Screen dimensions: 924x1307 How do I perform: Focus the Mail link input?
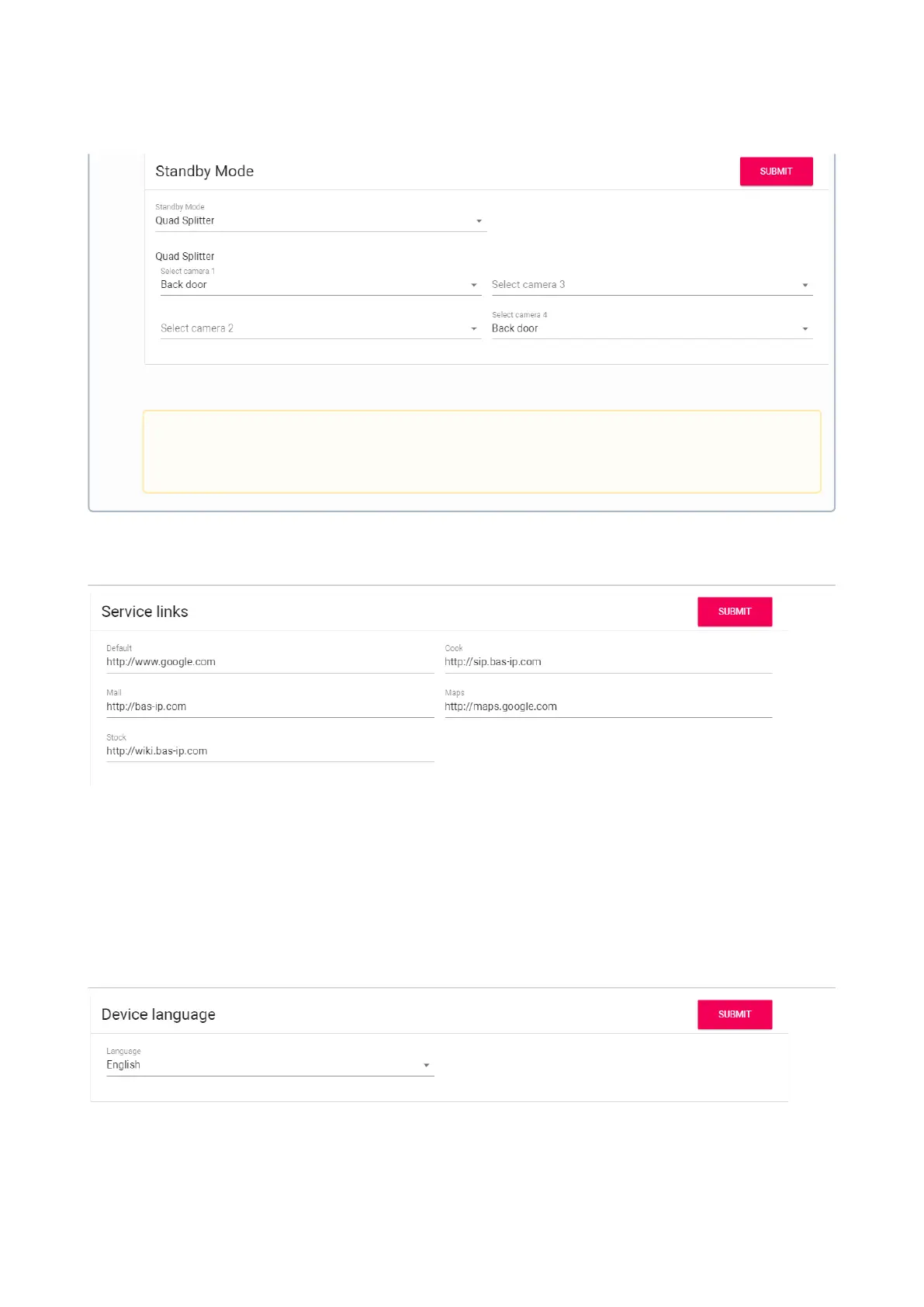[x=268, y=707]
